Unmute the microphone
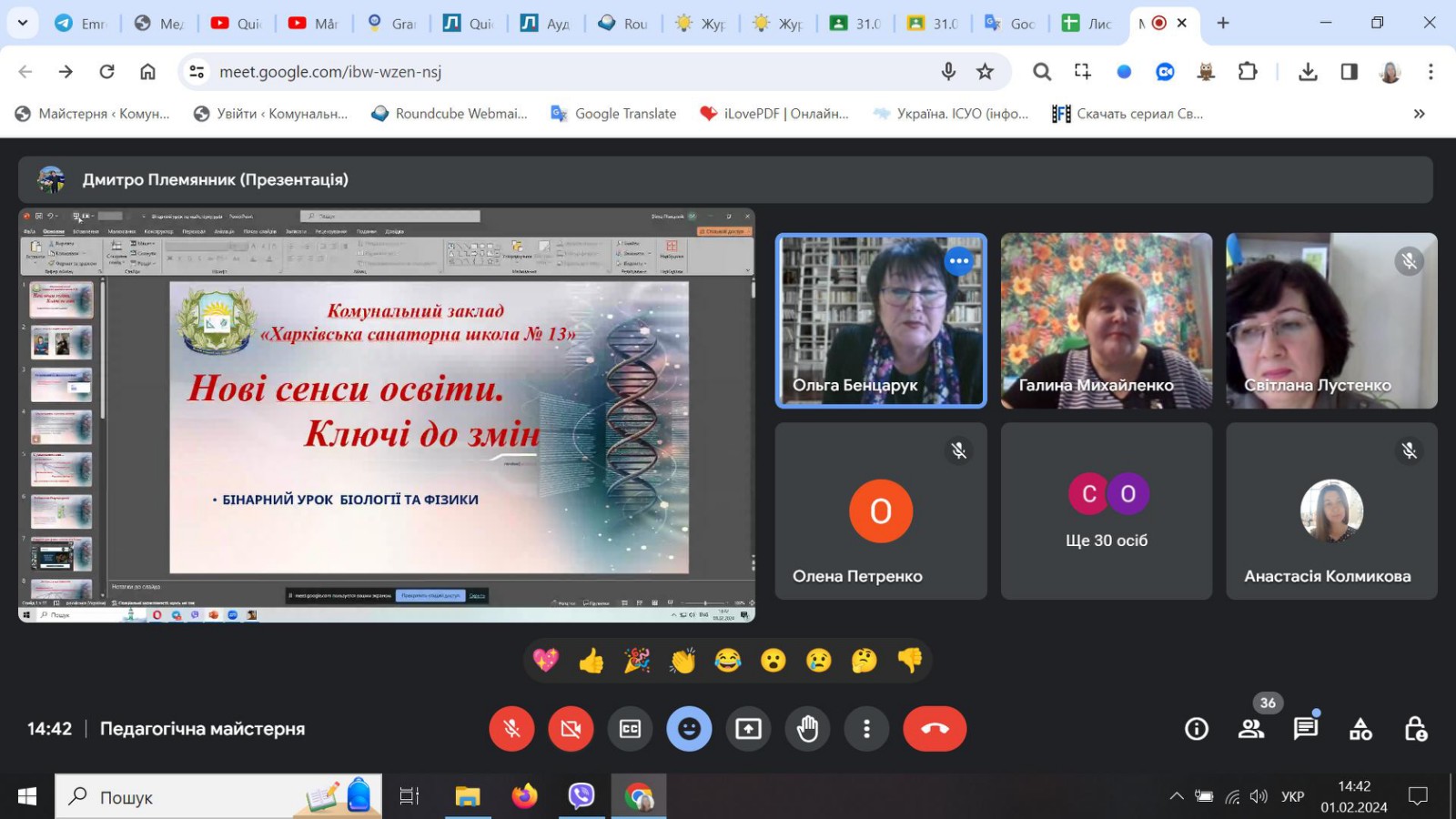 click(x=511, y=729)
